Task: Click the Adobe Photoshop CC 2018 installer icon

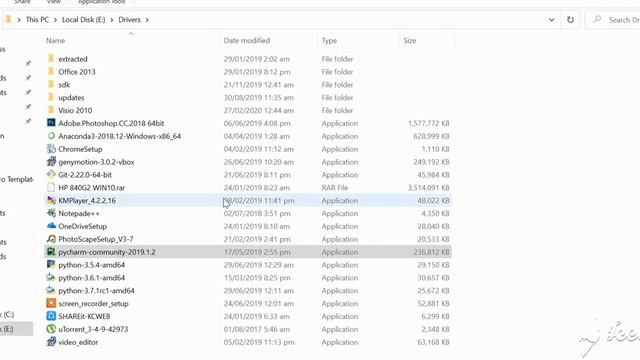Action: 51,123
